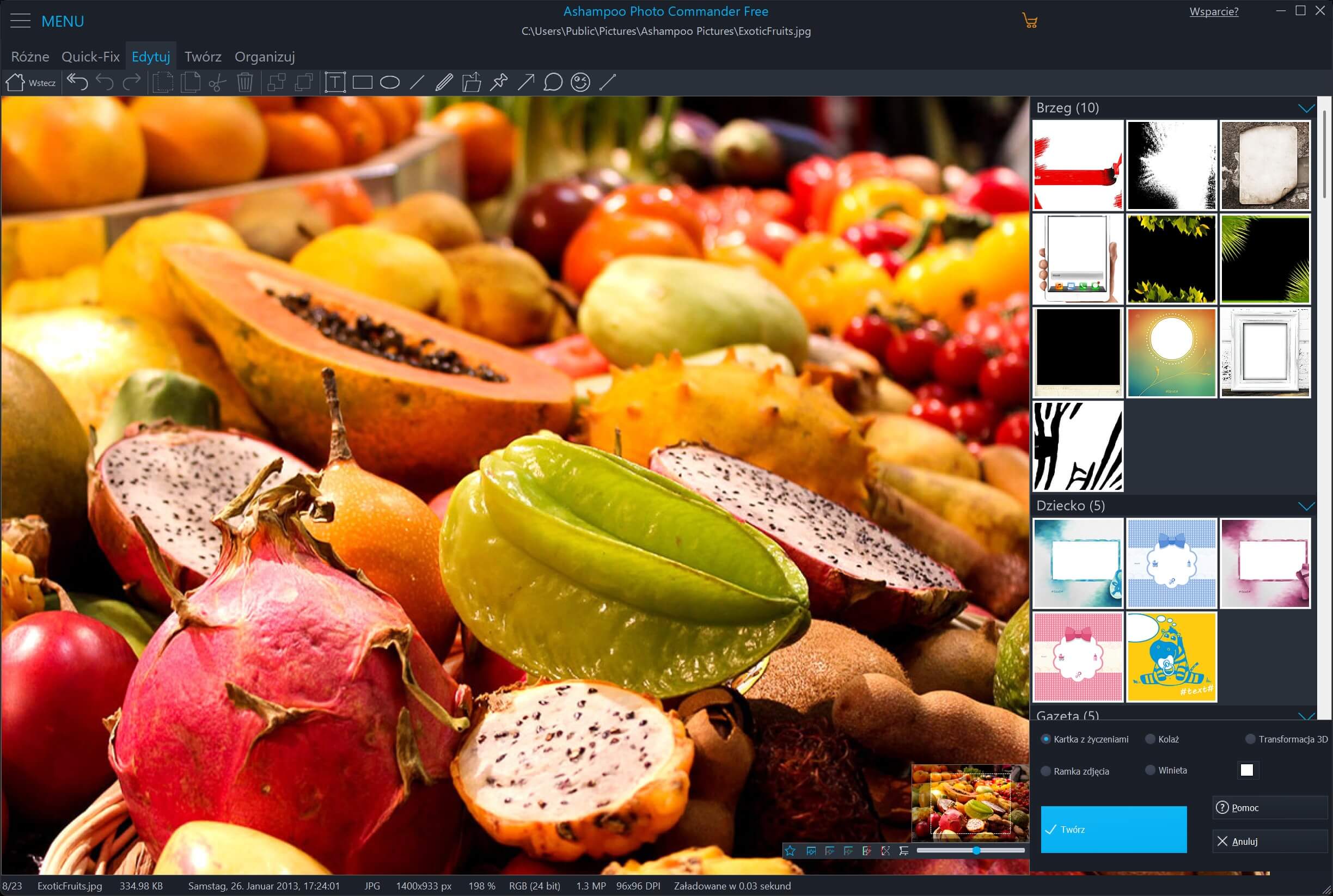Select the Kolaż radio option
This screenshot has width=1333, height=896.
[x=1150, y=739]
